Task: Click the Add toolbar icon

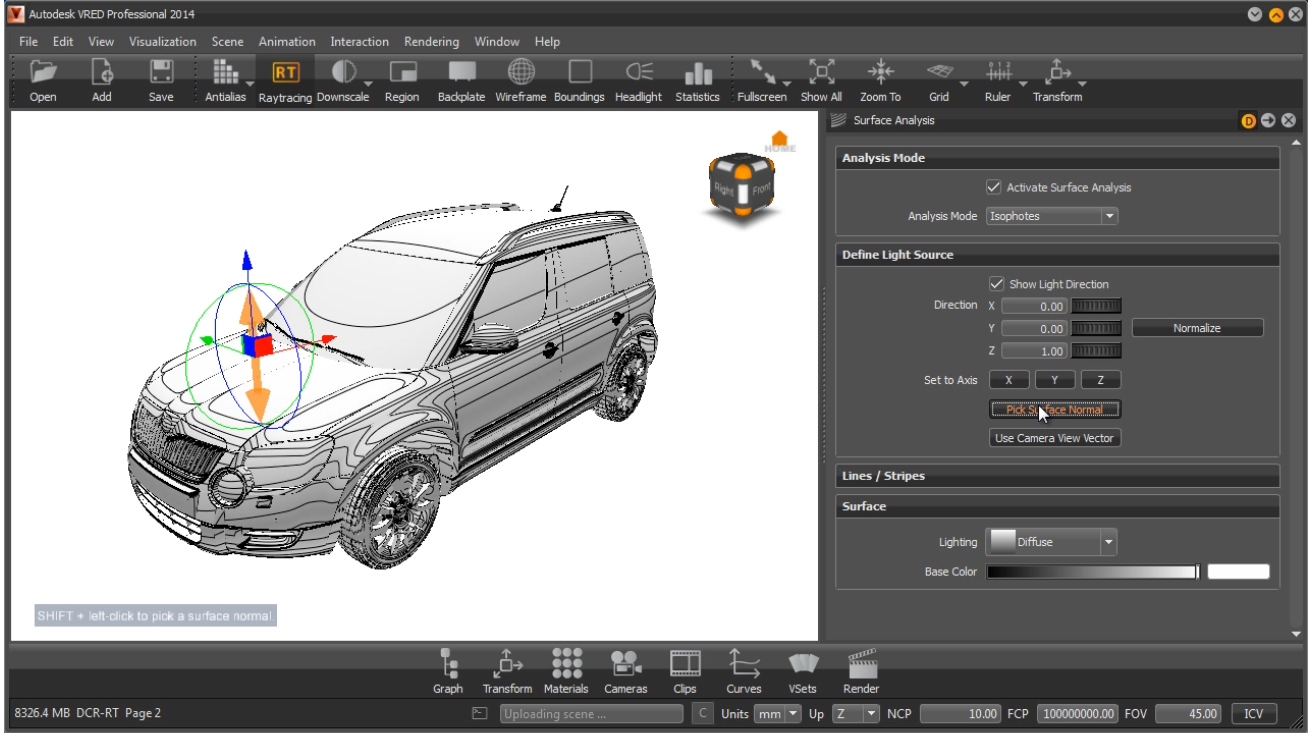Action: (102, 72)
